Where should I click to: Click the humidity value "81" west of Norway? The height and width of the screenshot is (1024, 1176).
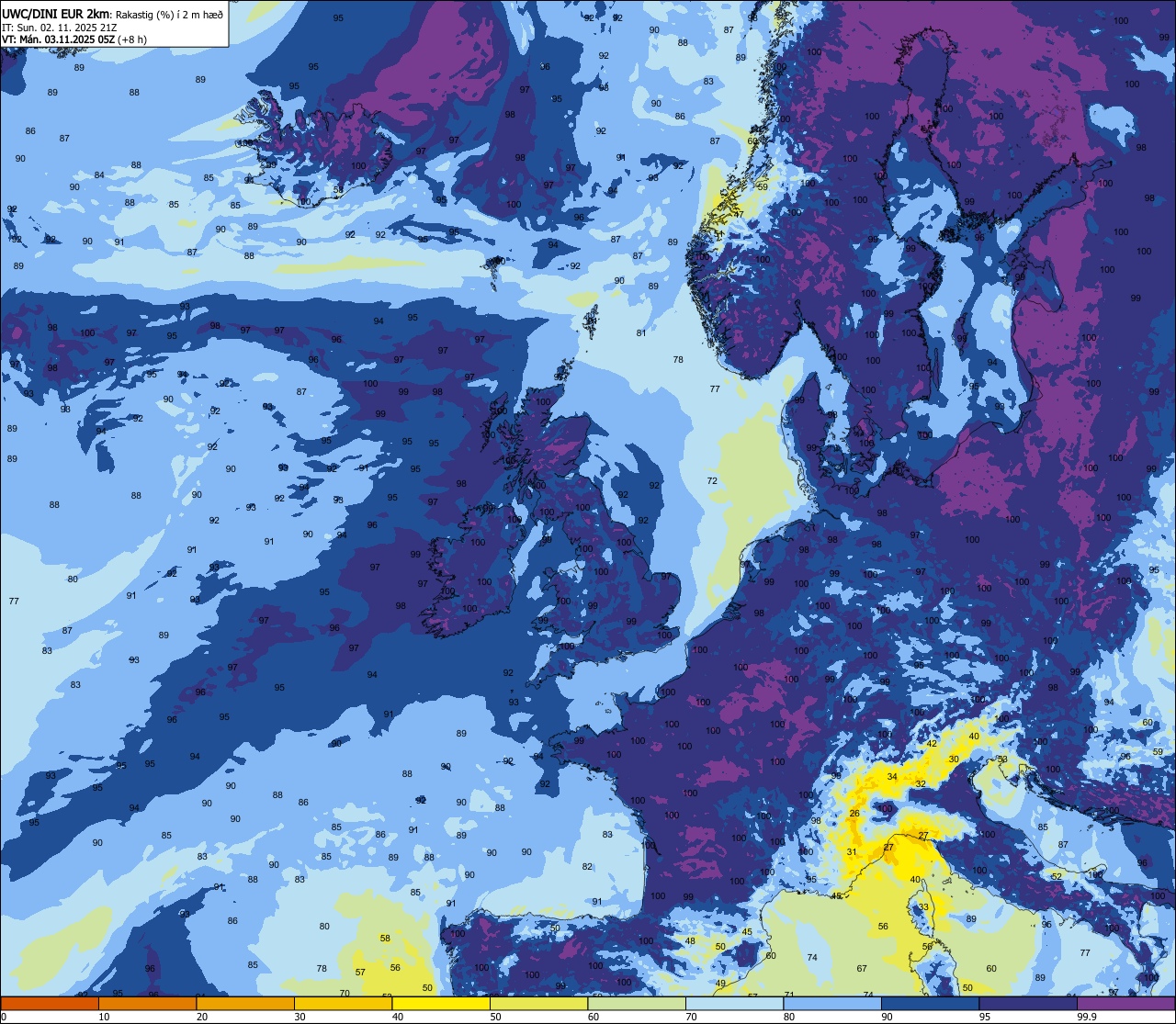pyautogui.click(x=641, y=332)
